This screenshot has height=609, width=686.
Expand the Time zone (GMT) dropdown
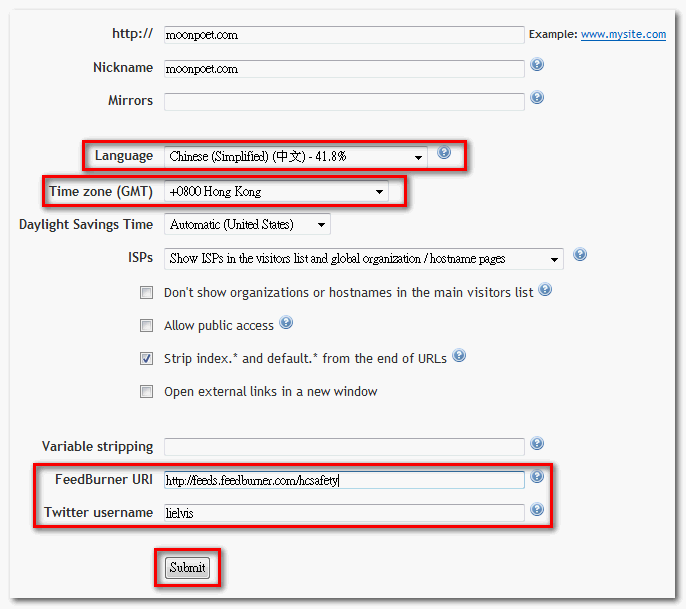coord(276,191)
